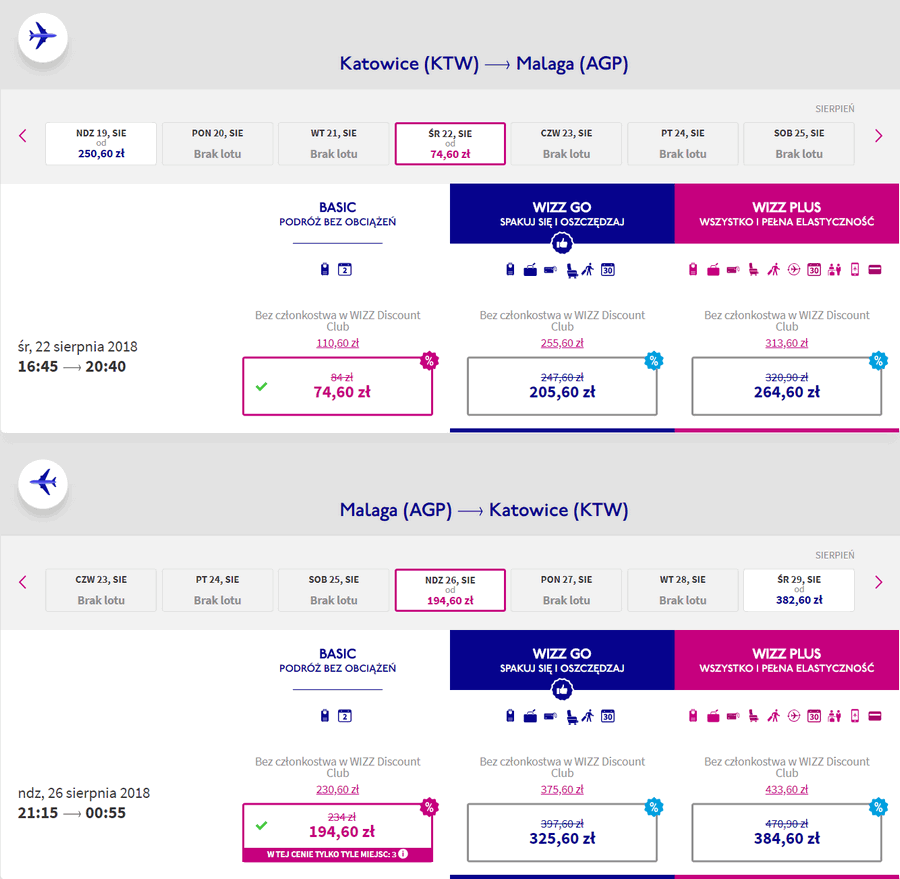Click percent discount badge on outbound 205,60 zł fare

pyautogui.click(x=654, y=361)
